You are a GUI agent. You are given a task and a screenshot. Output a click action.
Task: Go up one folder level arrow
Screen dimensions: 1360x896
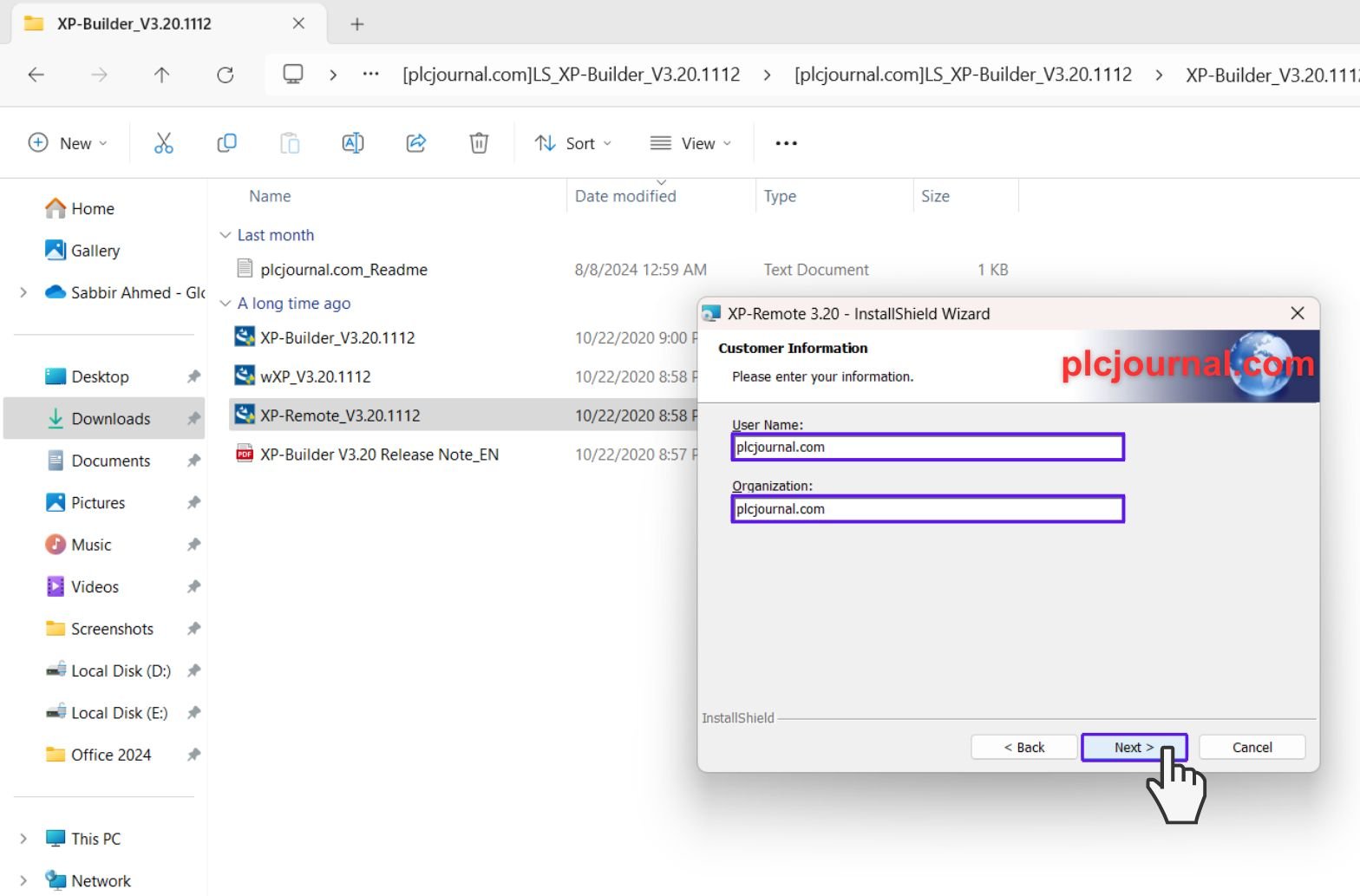pyautogui.click(x=161, y=75)
